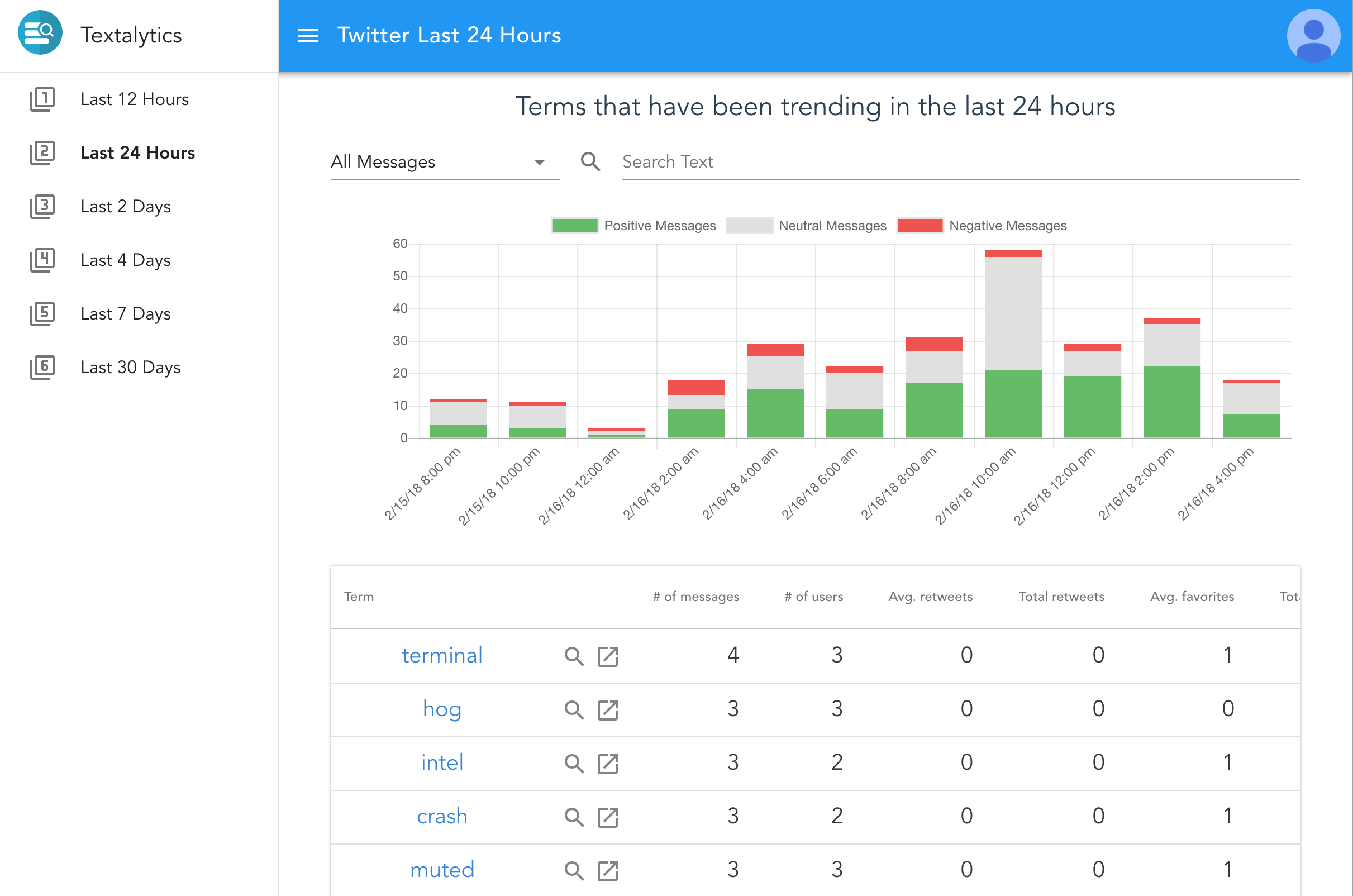1353x896 pixels.
Task: Open hog term in new window icon
Action: click(607, 710)
